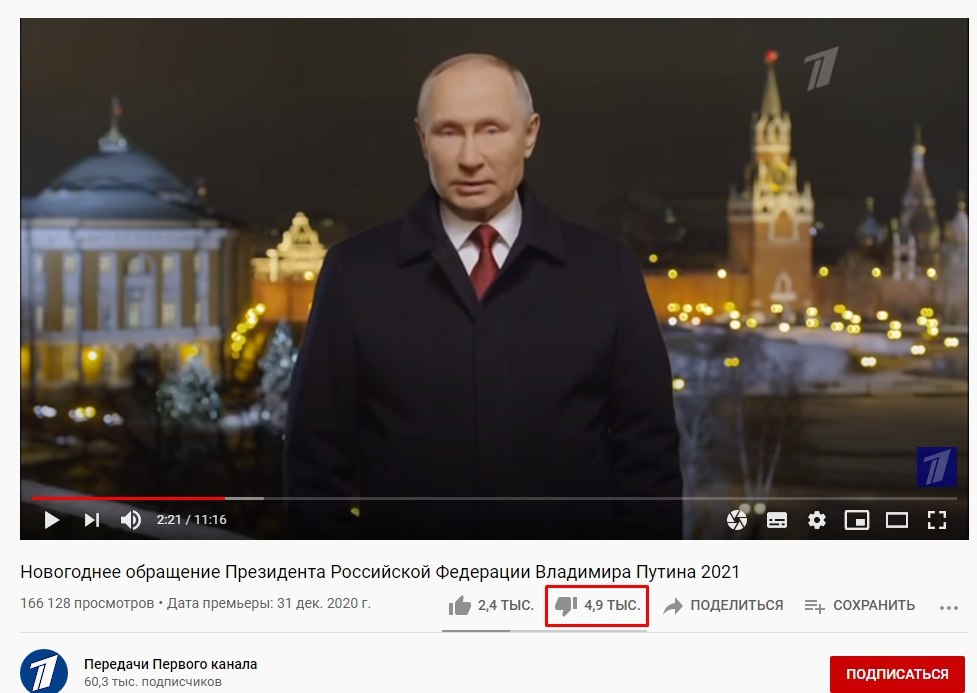
Task: Switch to miniplayer mode
Action: click(857, 520)
